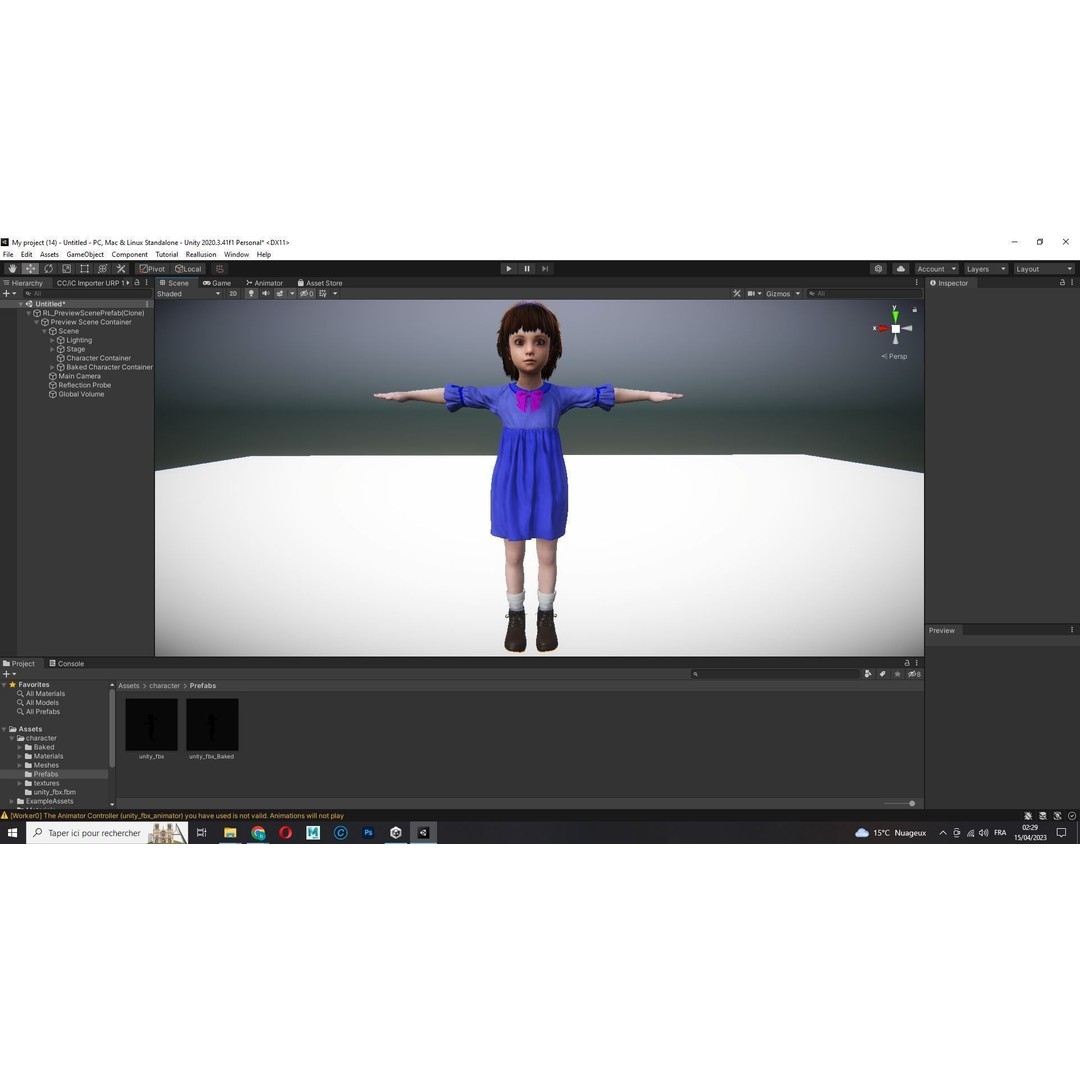1080x1080 pixels.
Task: Expand the Baked folder in Project tree
Action: (20, 747)
